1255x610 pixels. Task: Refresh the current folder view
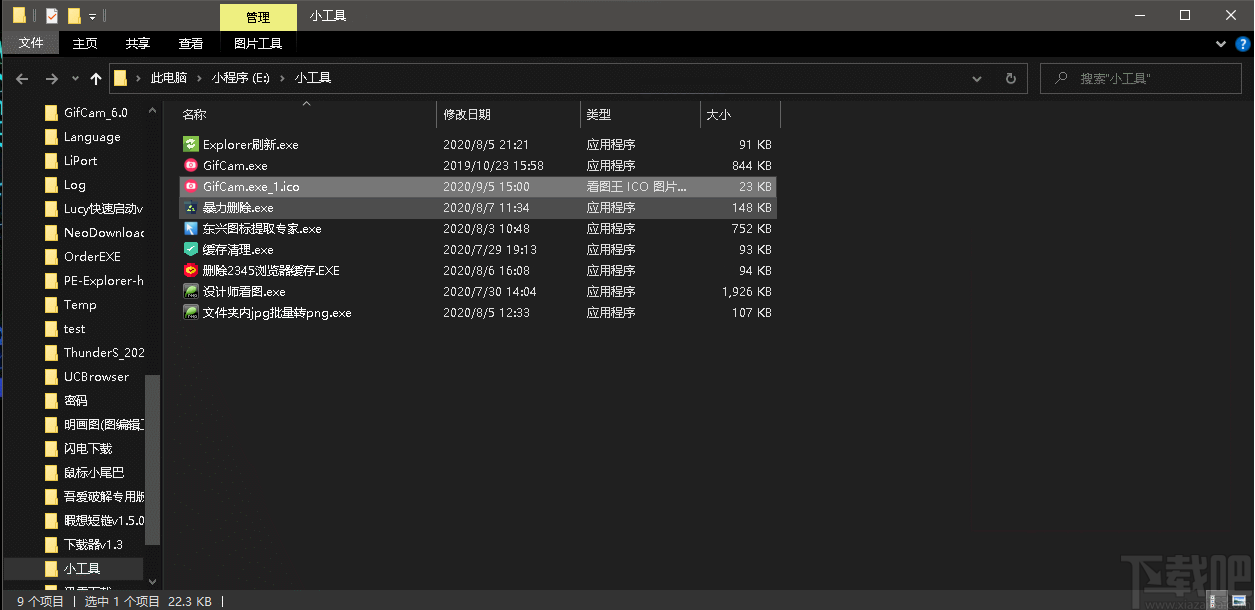point(1010,78)
